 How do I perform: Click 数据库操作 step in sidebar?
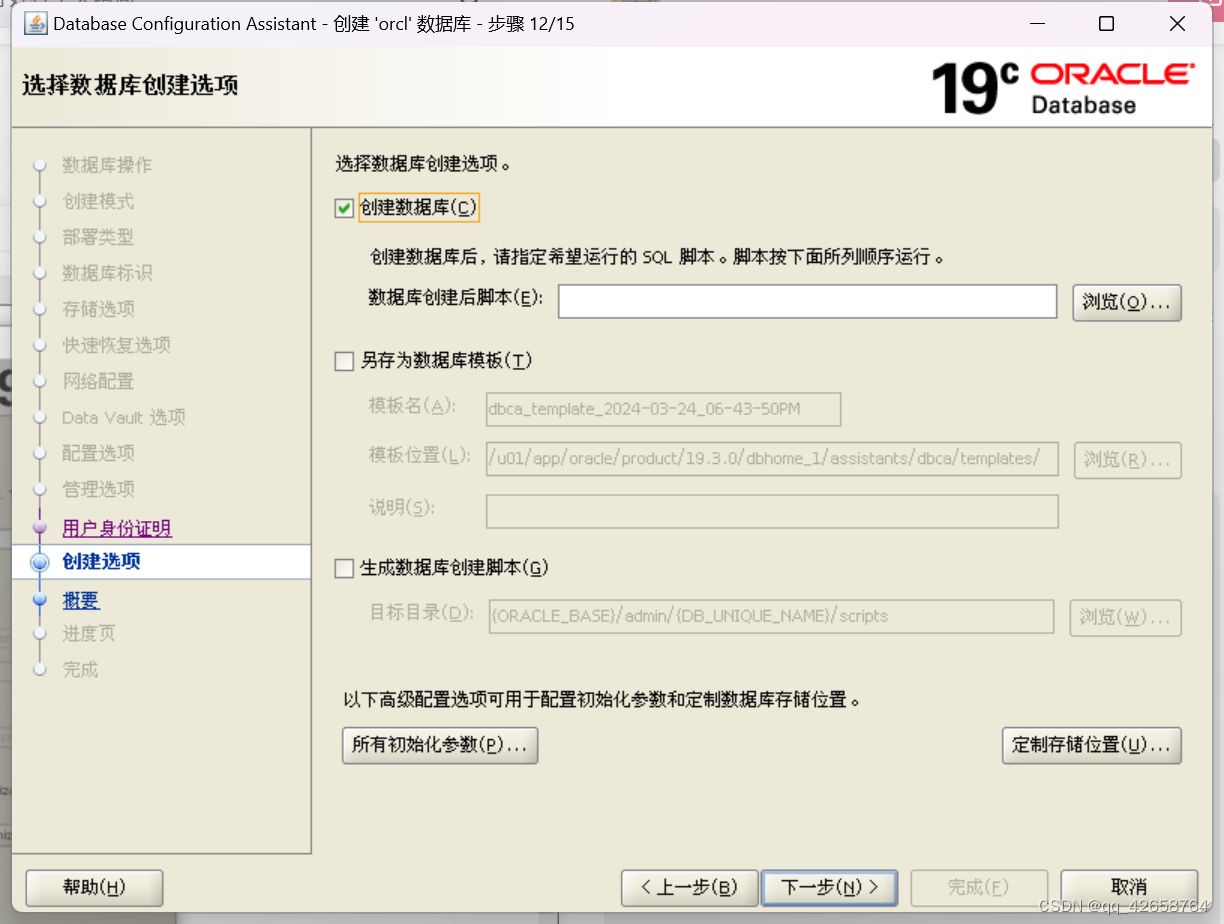[107, 165]
